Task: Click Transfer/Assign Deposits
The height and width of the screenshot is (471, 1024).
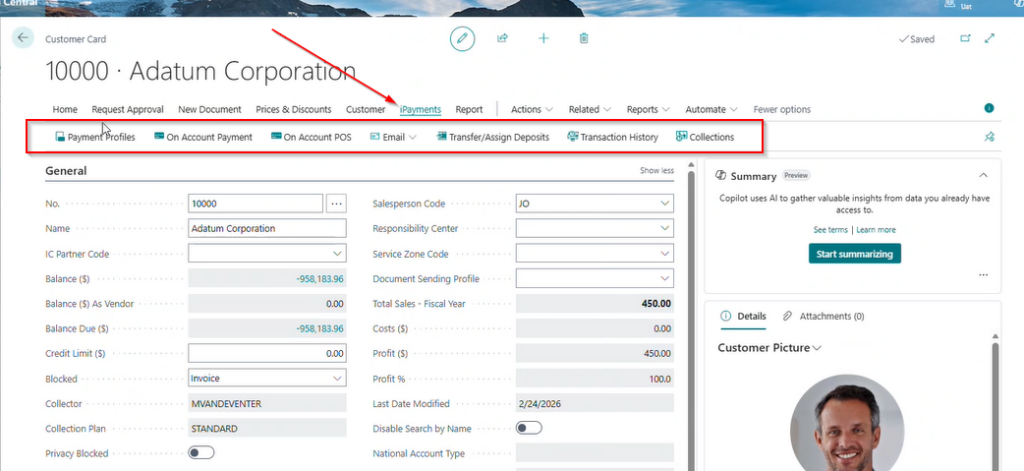Action: point(493,137)
